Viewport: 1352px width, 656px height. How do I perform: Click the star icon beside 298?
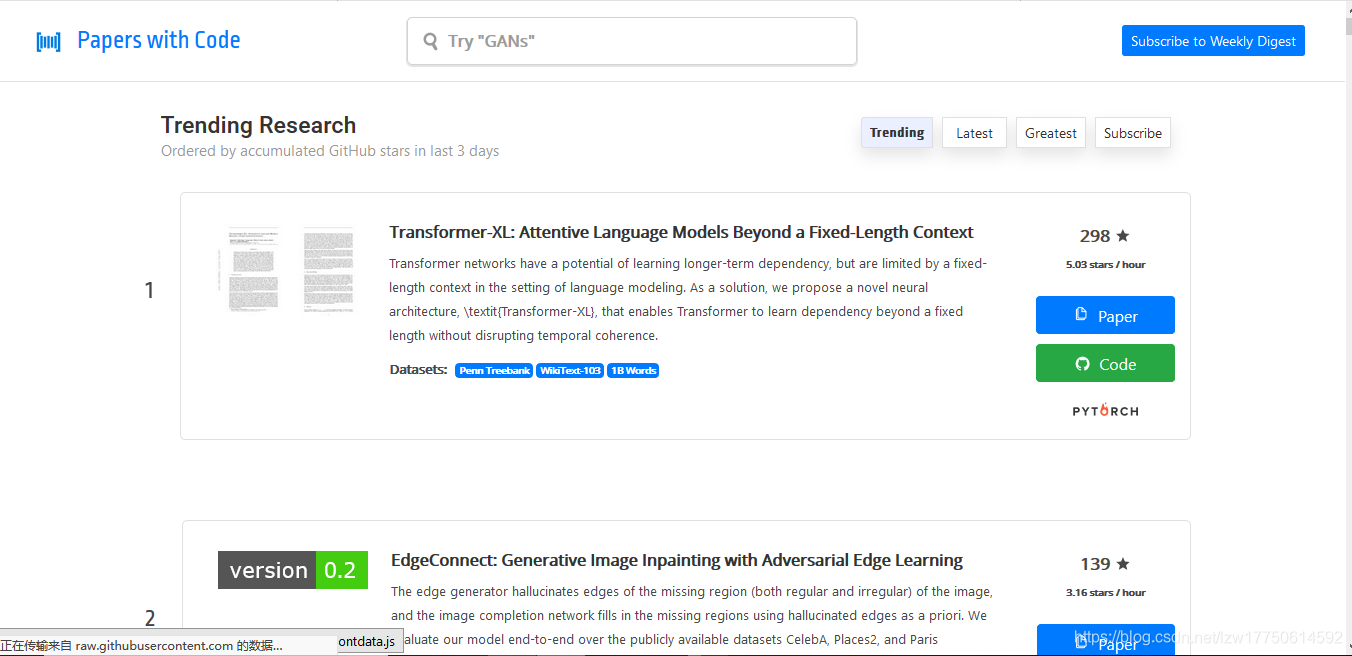1123,236
